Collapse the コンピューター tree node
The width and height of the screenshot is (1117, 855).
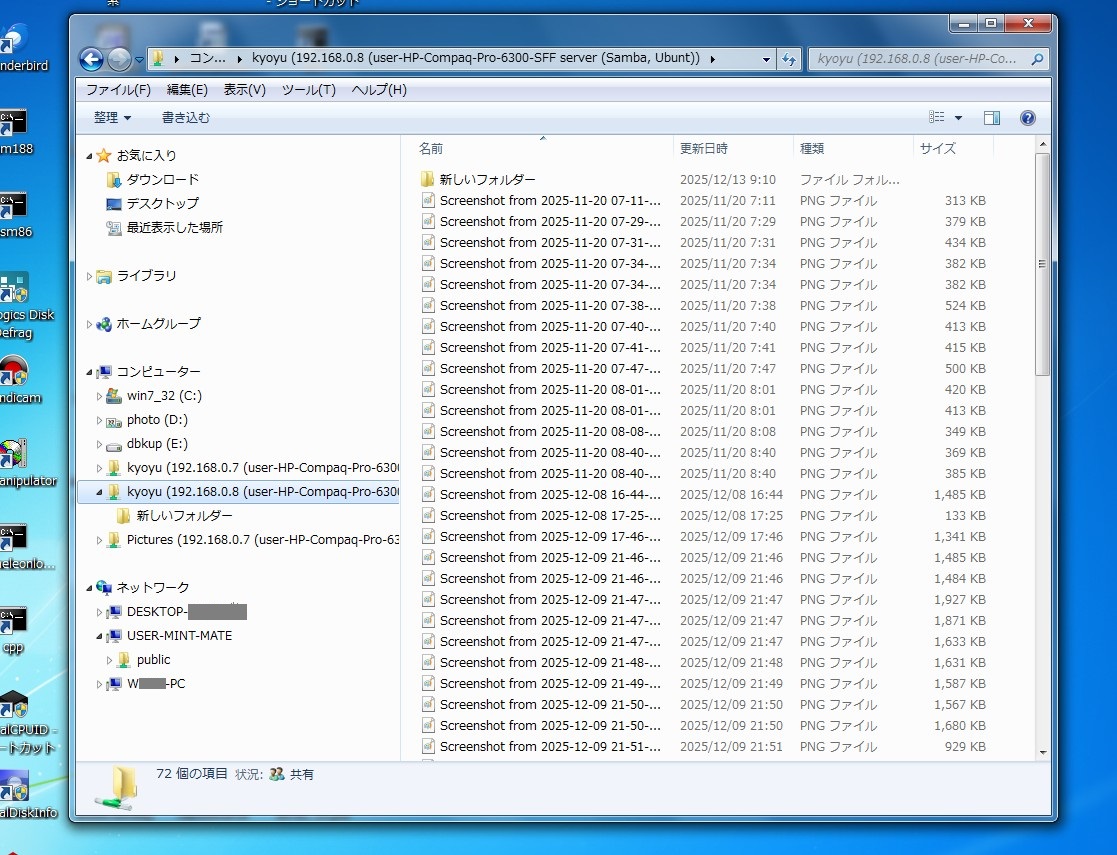point(89,372)
